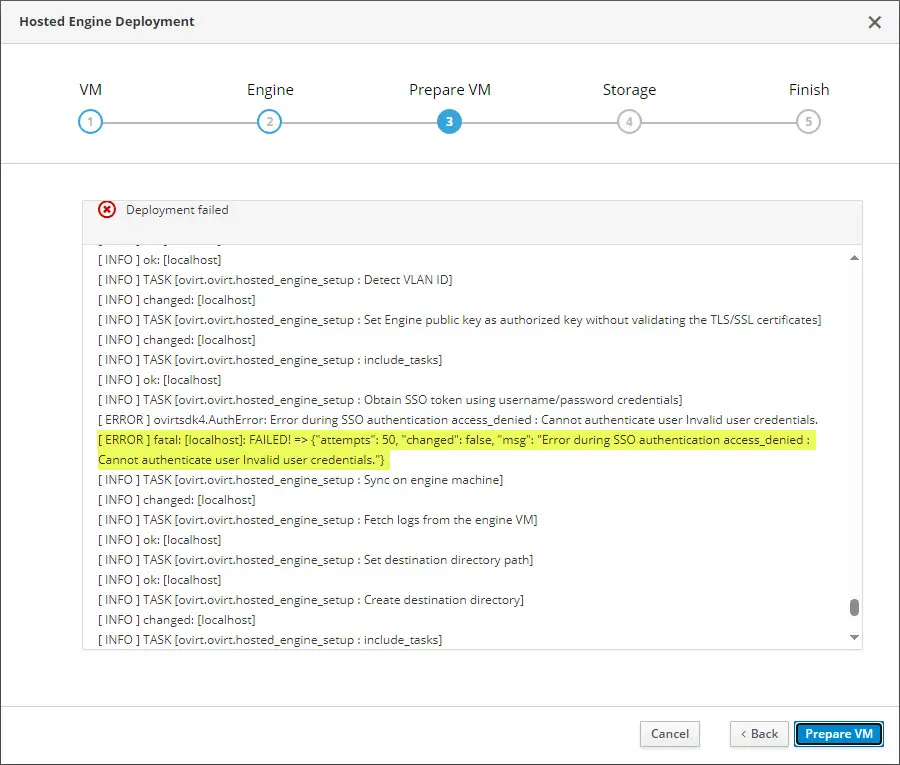The width and height of the screenshot is (900, 765).
Task: Click the red Deployment failed error icon
Action: click(x=107, y=210)
